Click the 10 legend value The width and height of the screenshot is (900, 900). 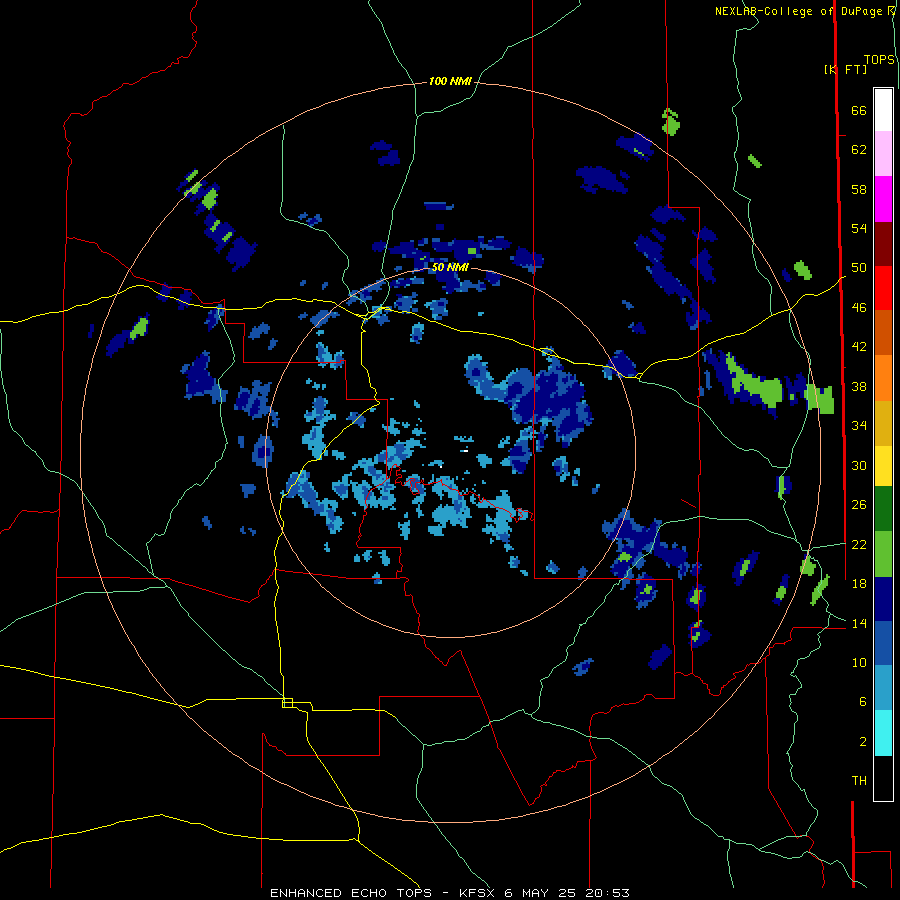tap(859, 663)
